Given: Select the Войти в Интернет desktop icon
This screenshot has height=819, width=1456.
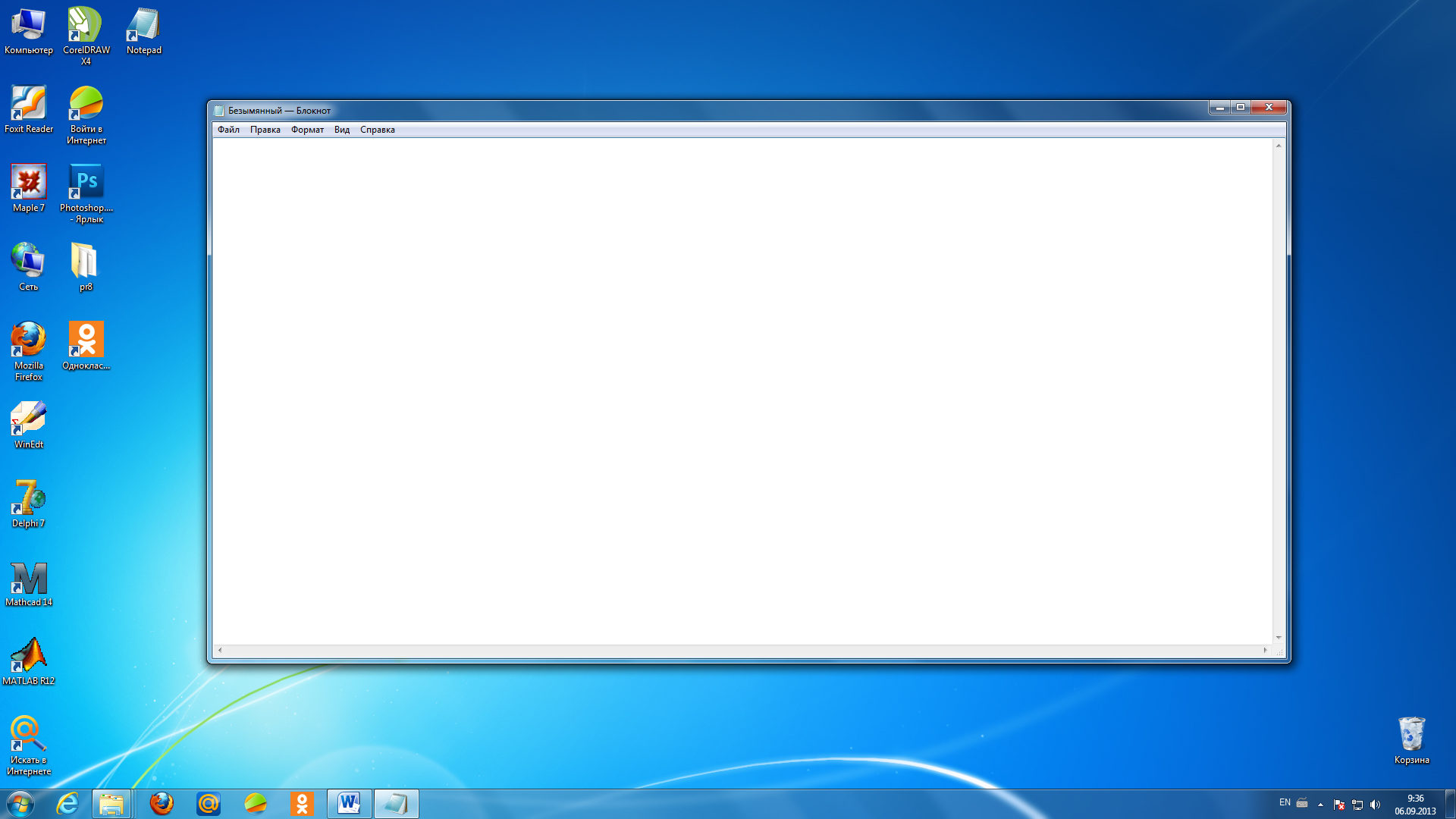Looking at the screenshot, I should coord(86,115).
